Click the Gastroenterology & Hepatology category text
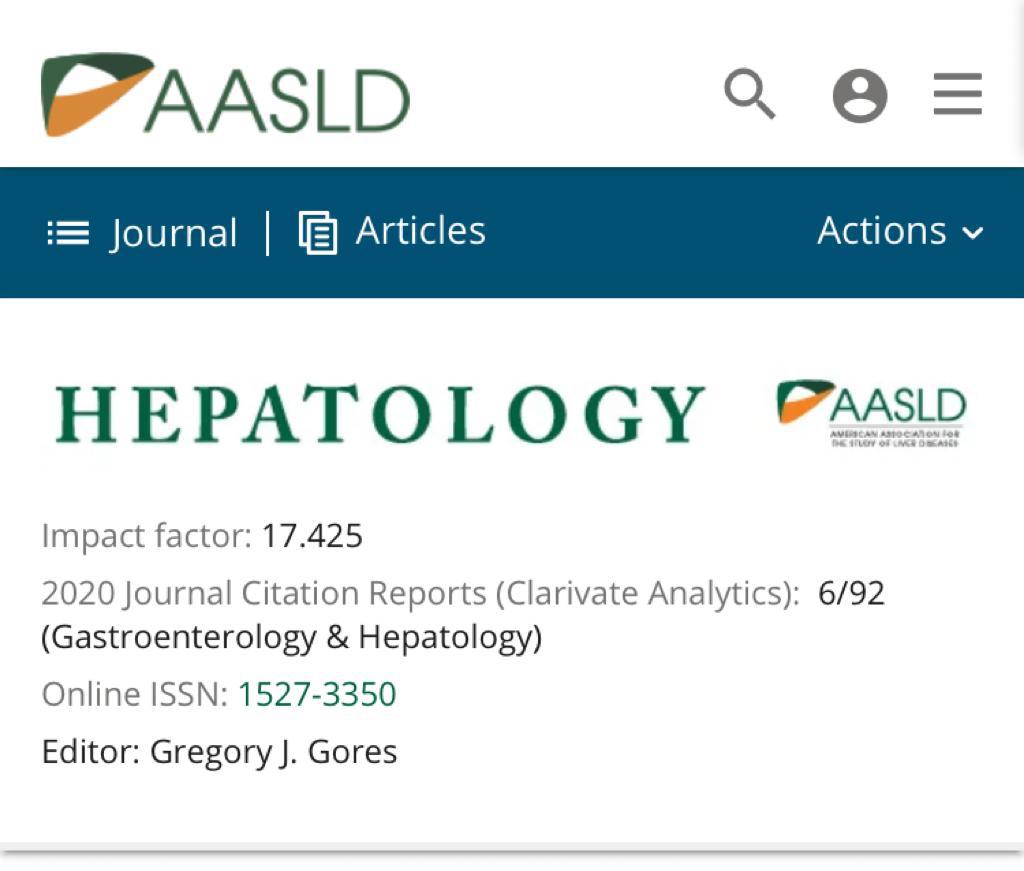The image size is (1024, 871). [291, 637]
